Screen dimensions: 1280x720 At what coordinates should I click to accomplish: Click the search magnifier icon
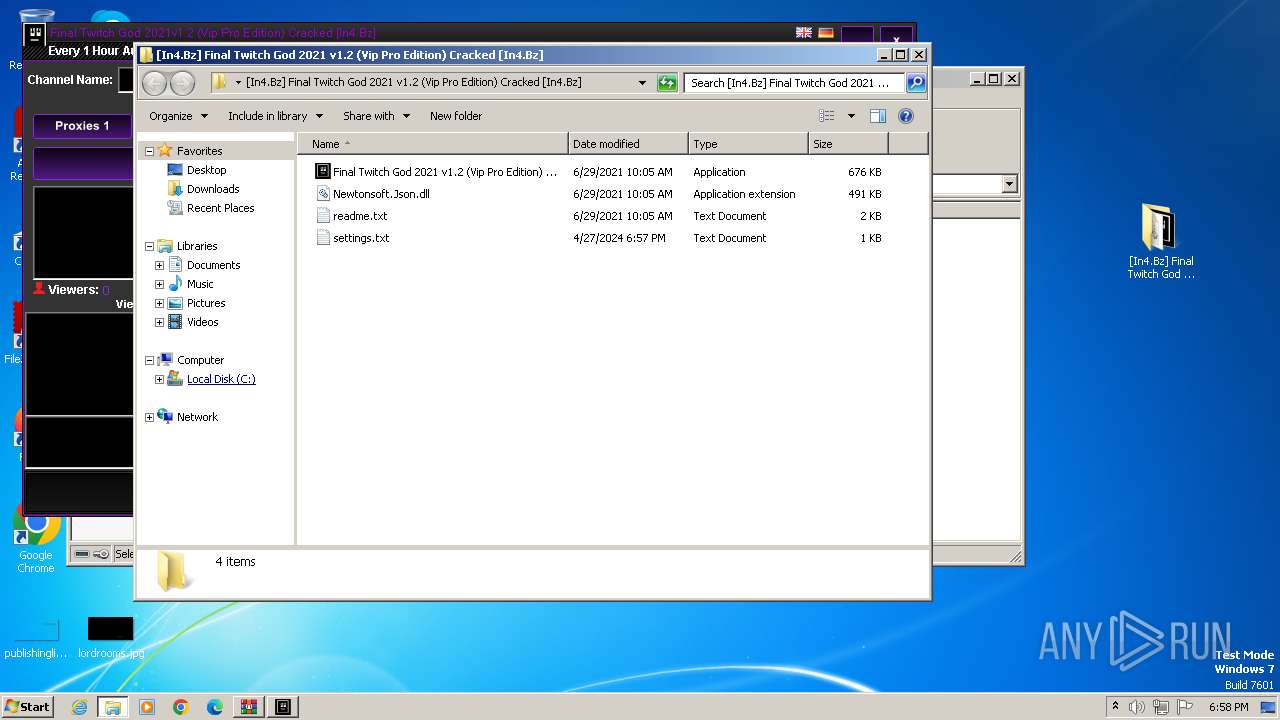click(x=915, y=83)
